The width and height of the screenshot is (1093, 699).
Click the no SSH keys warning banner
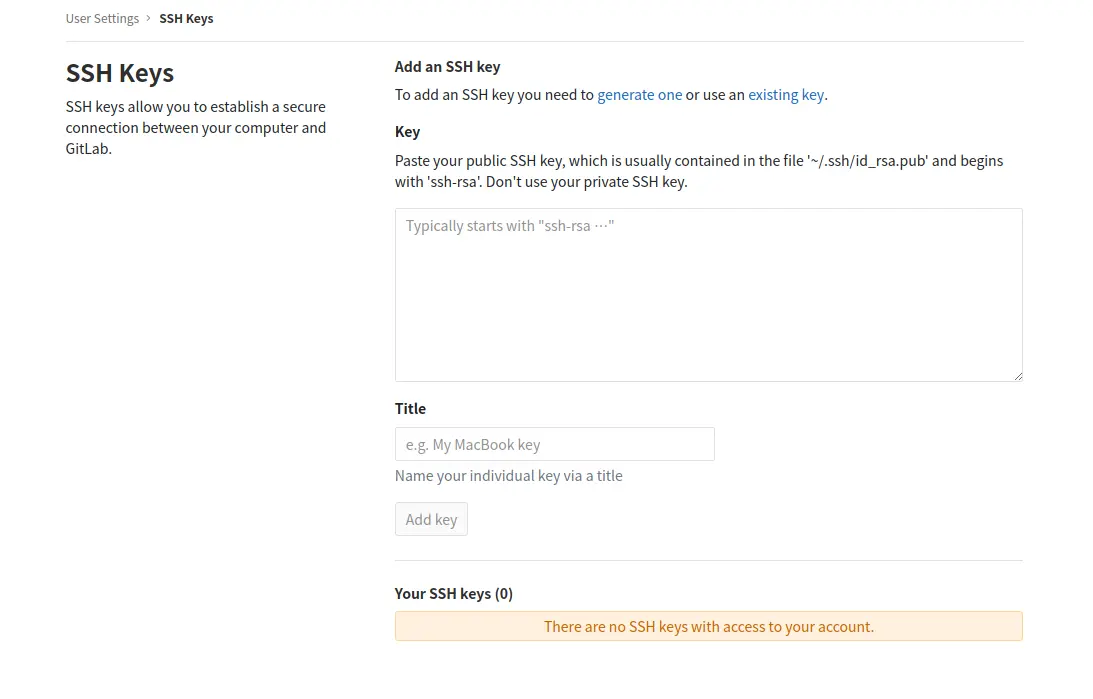[x=708, y=626]
